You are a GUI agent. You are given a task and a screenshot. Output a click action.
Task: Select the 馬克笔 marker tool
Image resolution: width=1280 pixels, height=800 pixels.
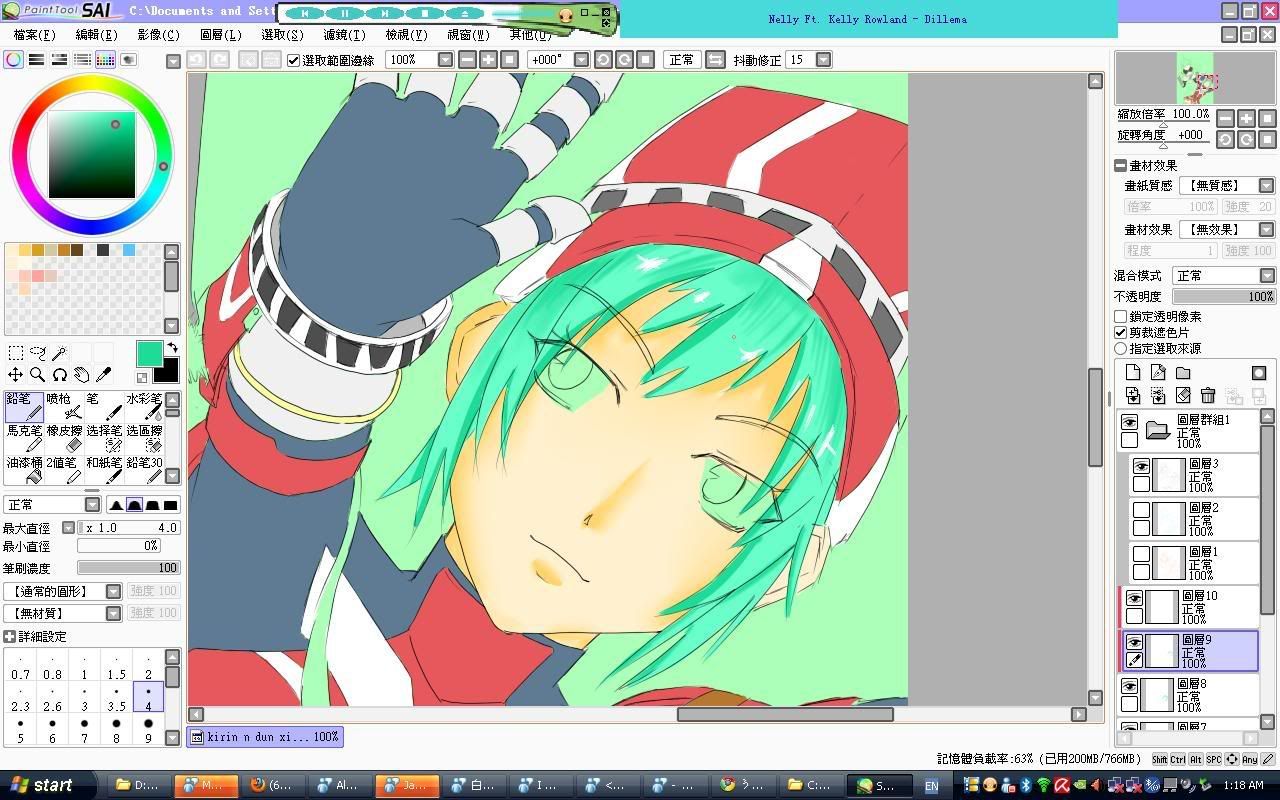coord(24,438)
